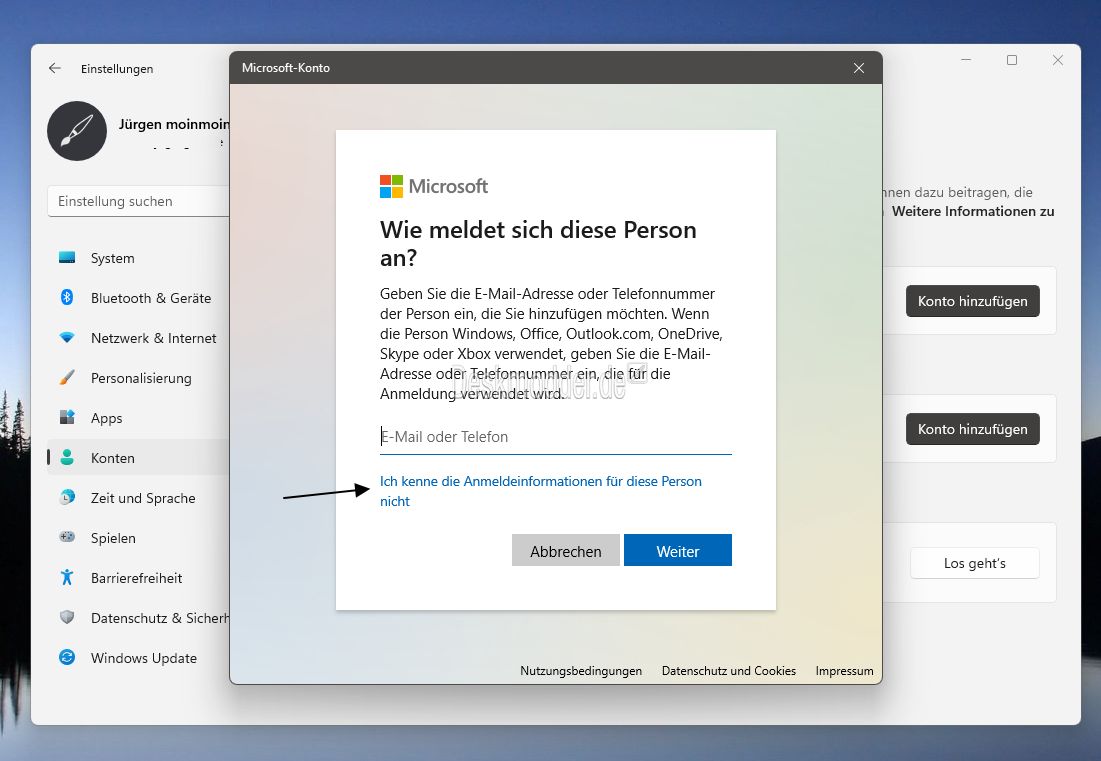
Task: Select the Personalisierung category
Action: click(138, 378)
